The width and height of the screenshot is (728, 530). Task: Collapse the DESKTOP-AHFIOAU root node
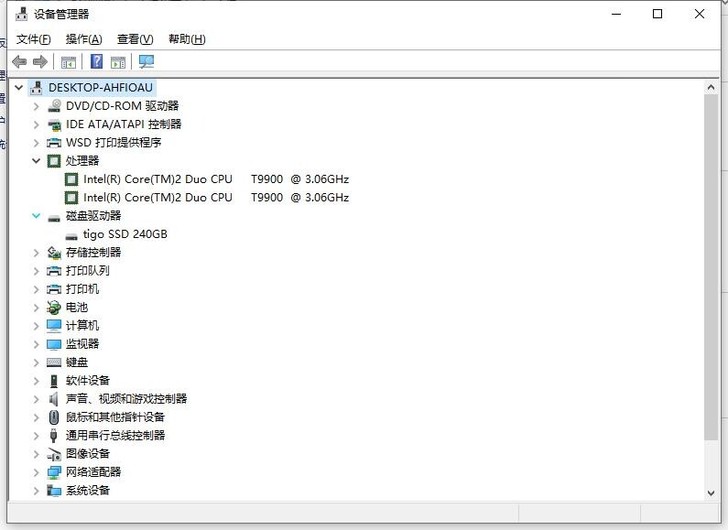pos(19,87)
